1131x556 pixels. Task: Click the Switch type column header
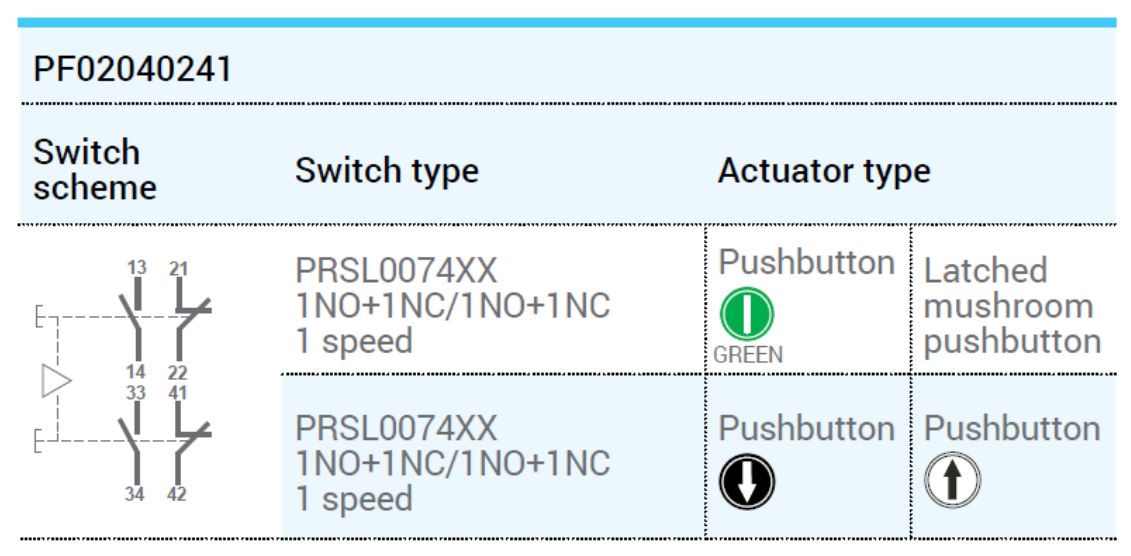coord(387,171)
